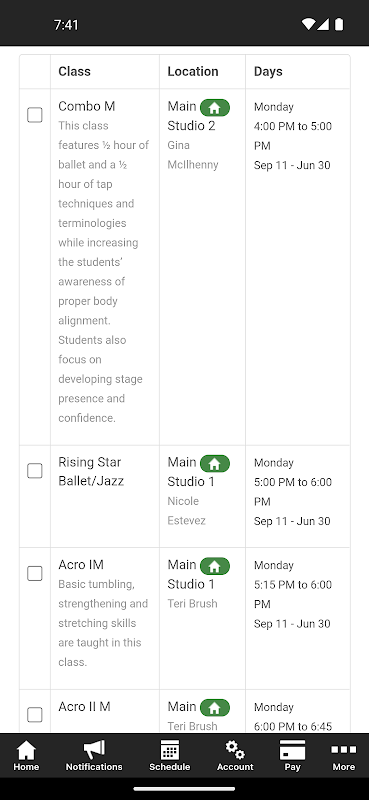Open the Schedule calendar icon

[169, 750]
